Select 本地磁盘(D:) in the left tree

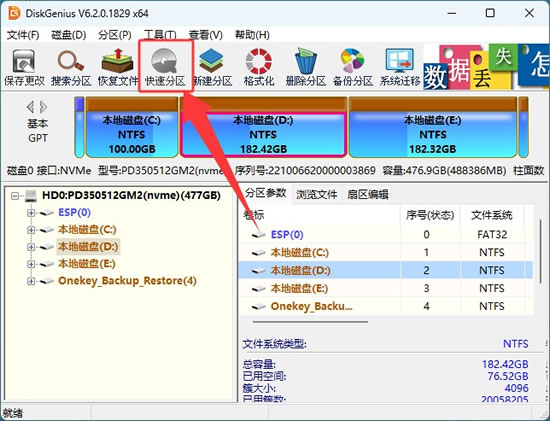88,247
